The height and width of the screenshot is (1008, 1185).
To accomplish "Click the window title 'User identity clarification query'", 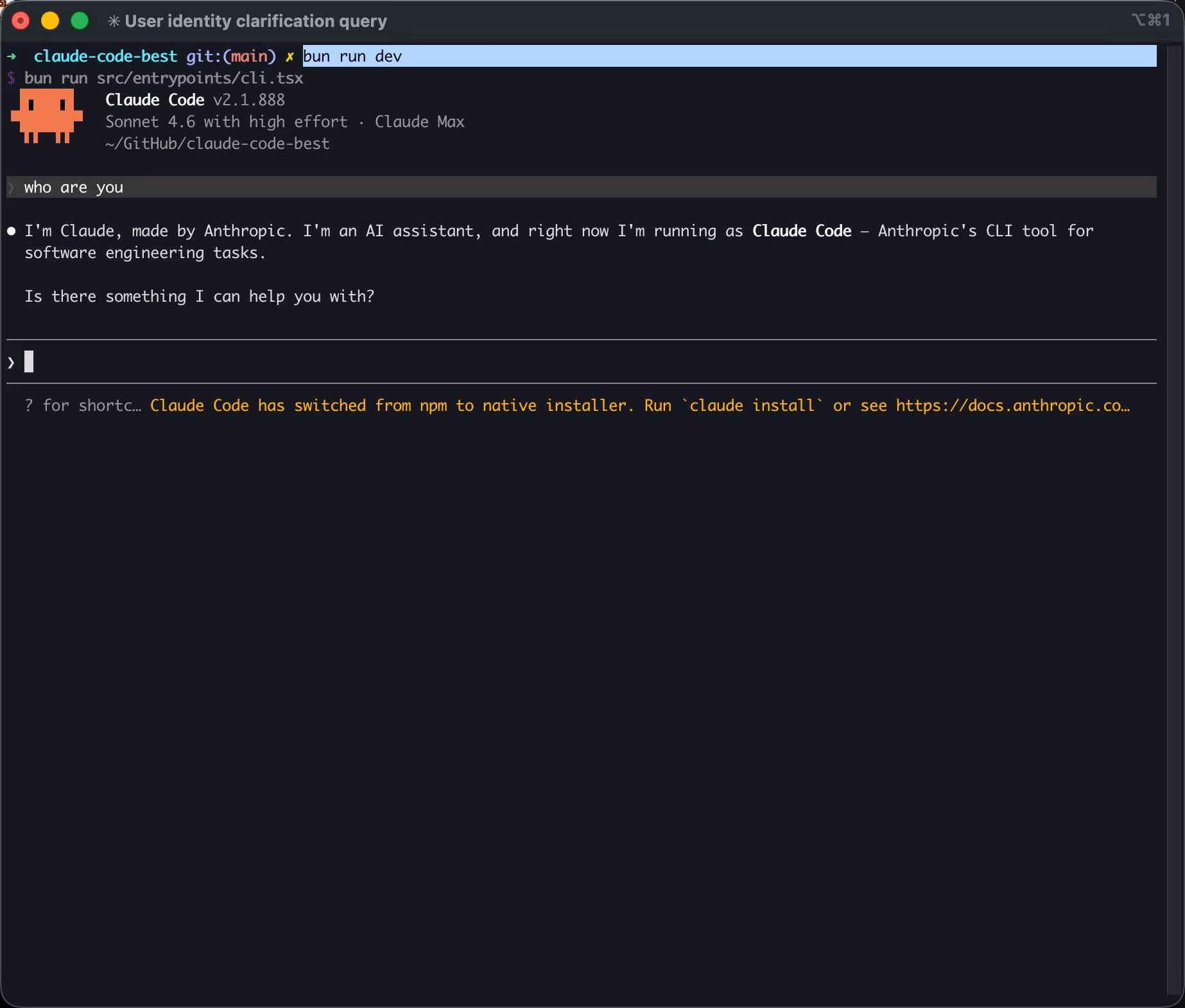I will click(x=255, y=21).
